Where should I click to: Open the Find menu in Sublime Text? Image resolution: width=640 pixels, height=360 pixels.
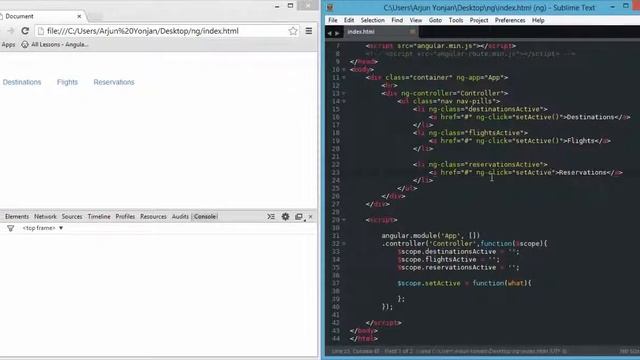pos(397,20)
